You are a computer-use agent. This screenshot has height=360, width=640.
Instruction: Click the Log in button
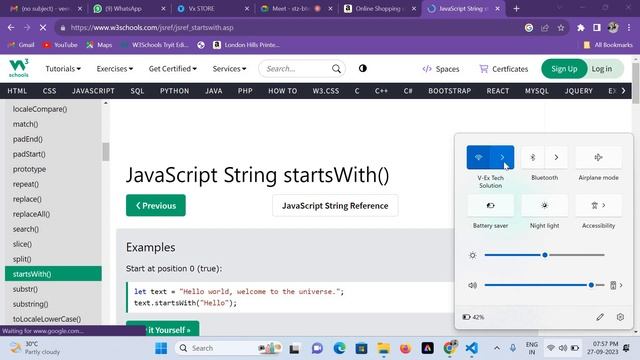[602, 69]
